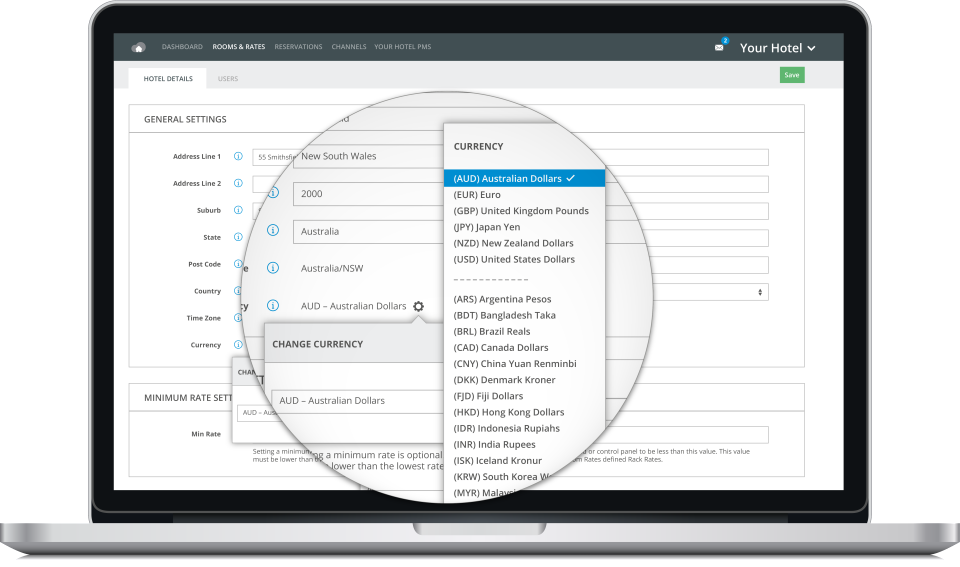Open Reservations menu
This screenshot has height=567, width=960.
point(298,47)
